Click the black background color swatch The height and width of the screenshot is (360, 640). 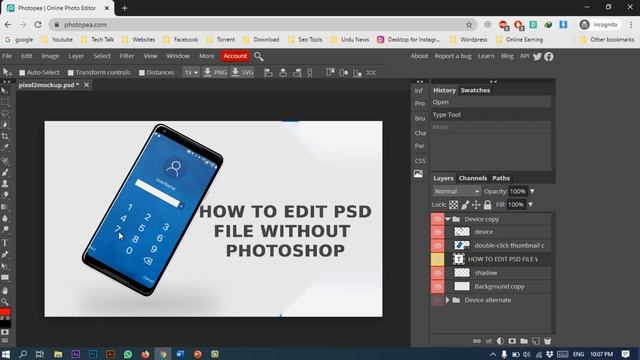click(5, 324)
